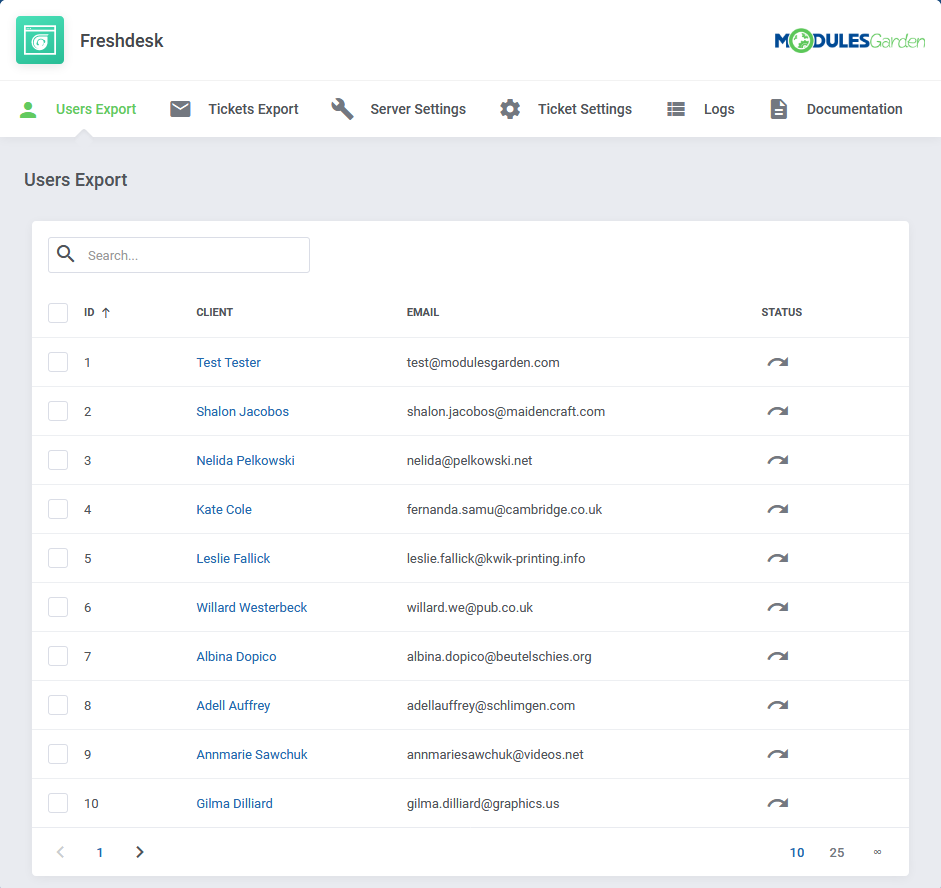Go to next page with right chevron
941x888 pixels.
tap(140, 852)
